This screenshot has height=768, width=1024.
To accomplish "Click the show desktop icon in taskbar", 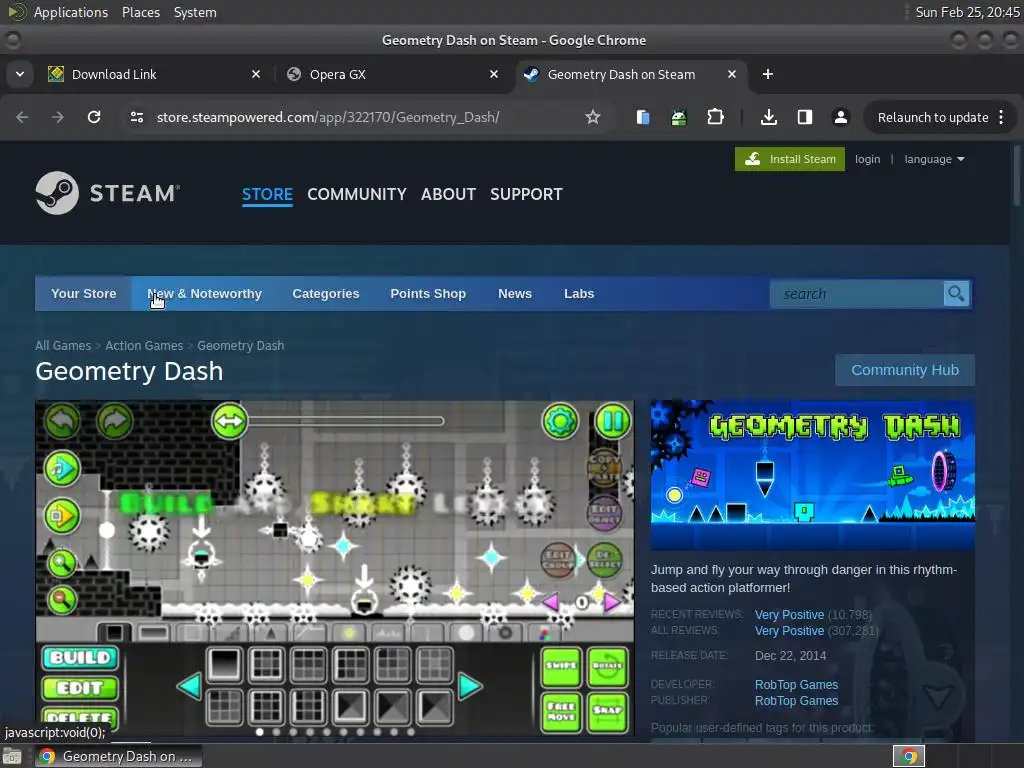I will (x=12, y=757).
